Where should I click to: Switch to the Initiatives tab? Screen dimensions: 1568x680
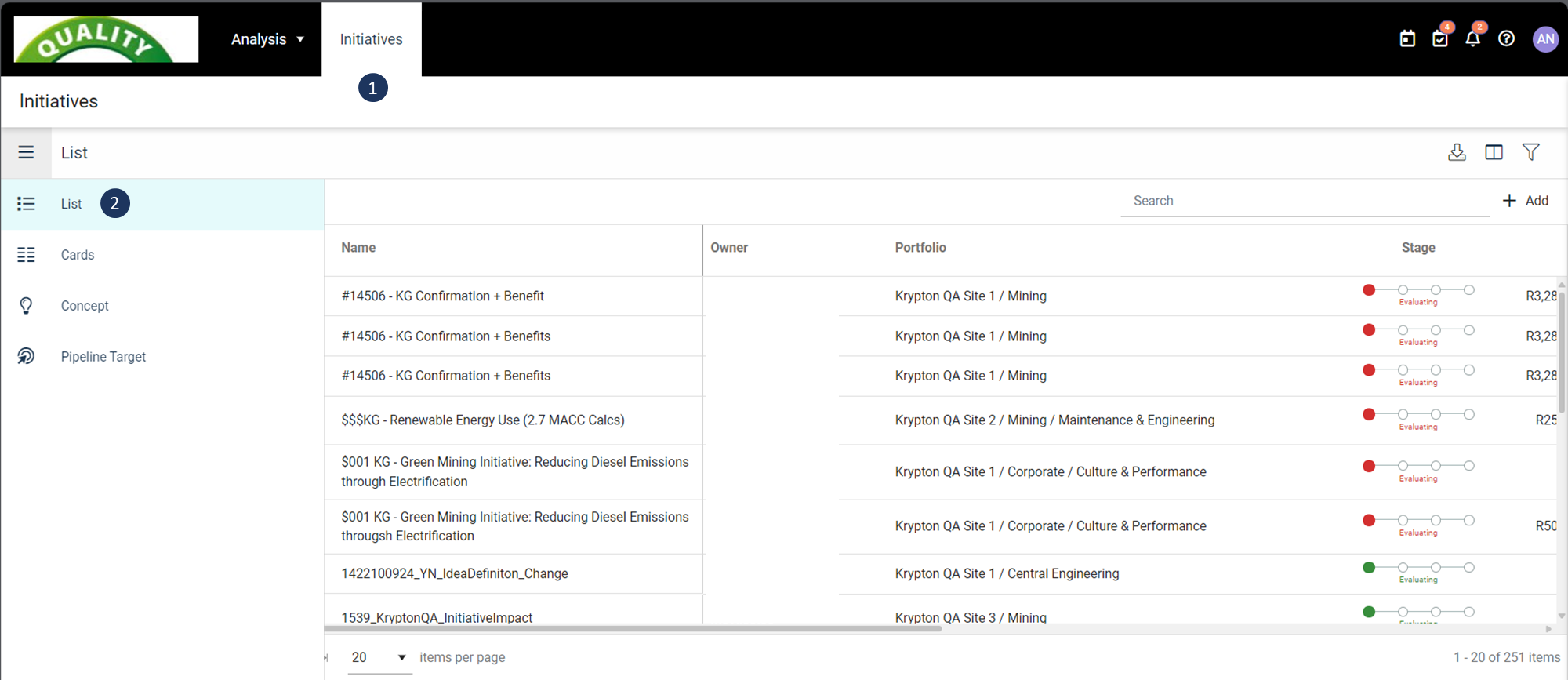(x=372, y=39)
